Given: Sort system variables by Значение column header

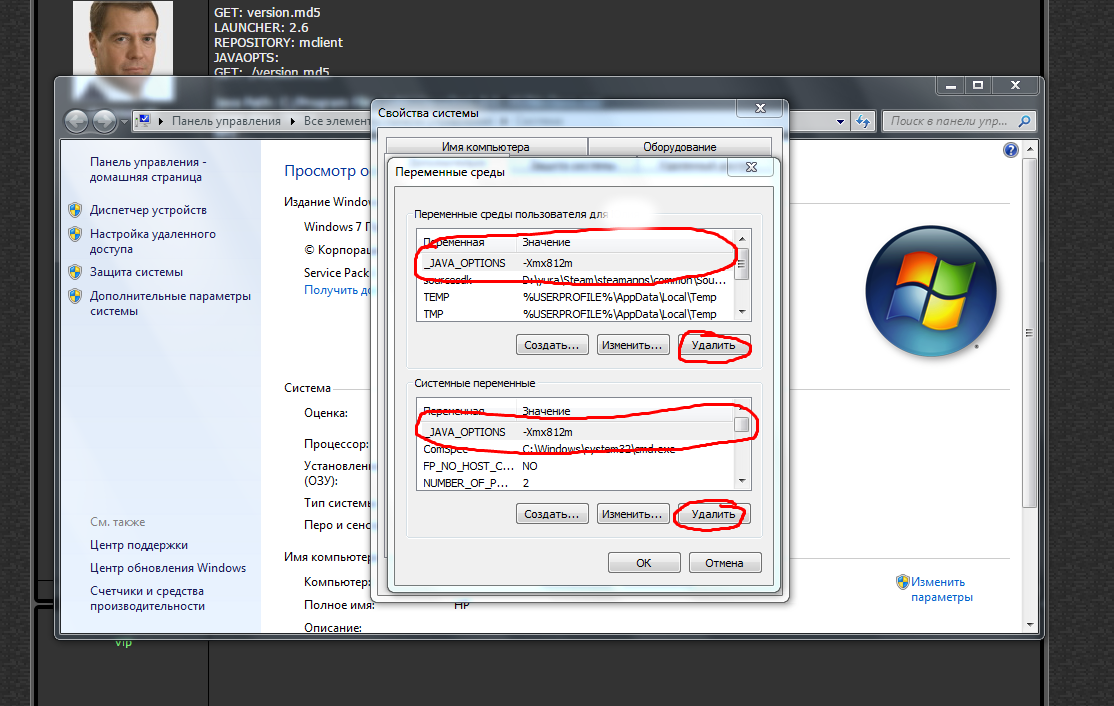Looking at the screenshot, I should pos(625,411).
